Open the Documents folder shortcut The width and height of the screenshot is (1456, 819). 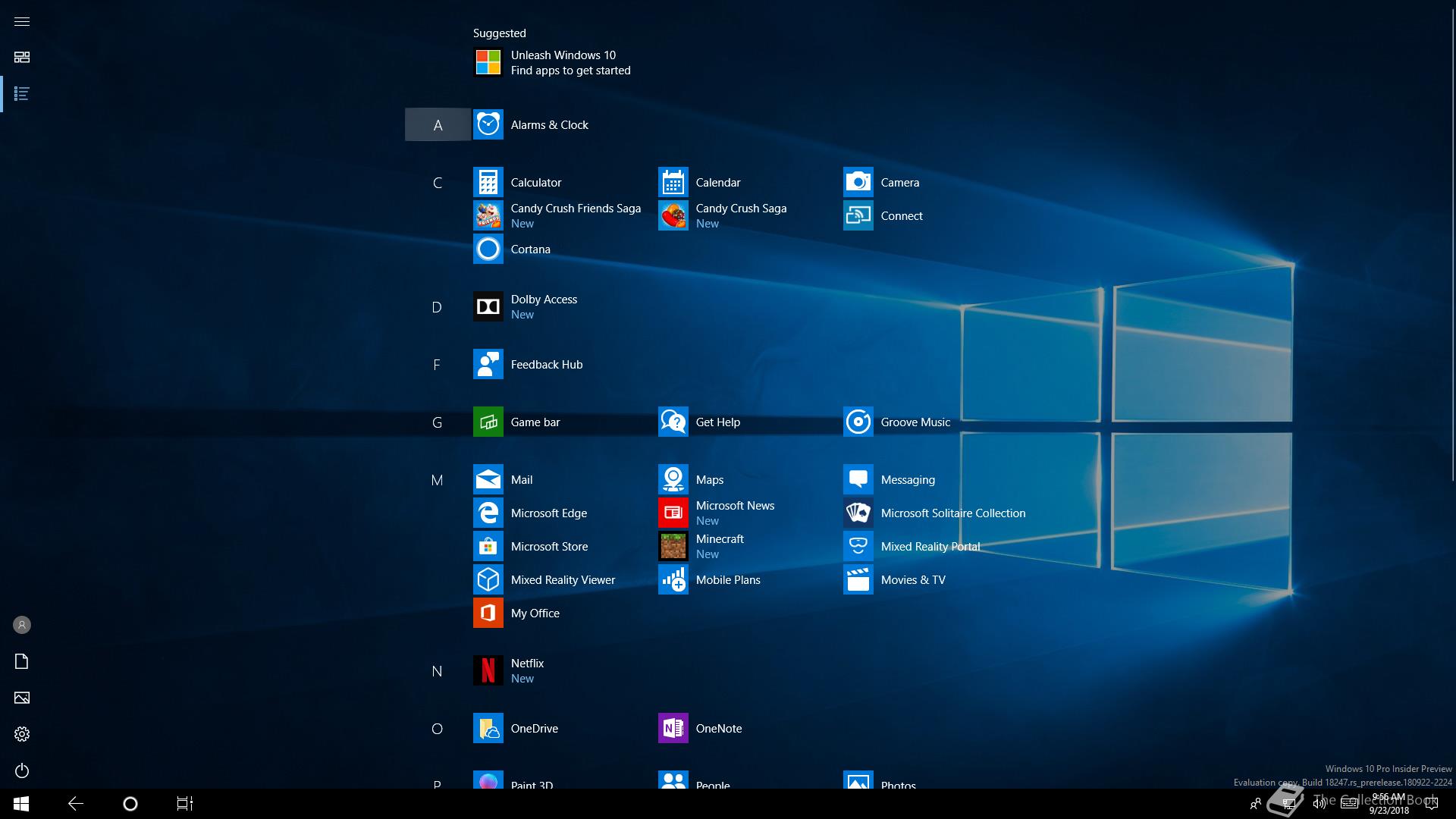tap(22, 661)
